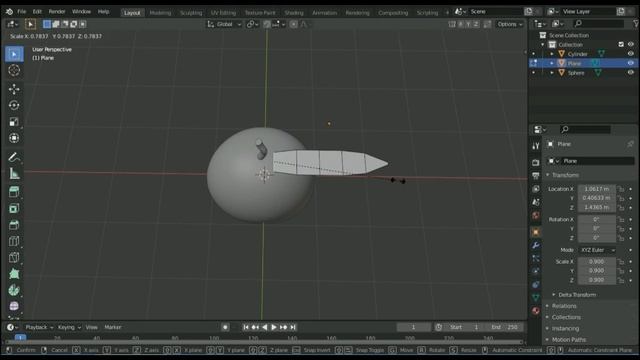Switch to the Shading workspace tab
Viewport: 640px width, 360px height.
[x=294, y=13]
